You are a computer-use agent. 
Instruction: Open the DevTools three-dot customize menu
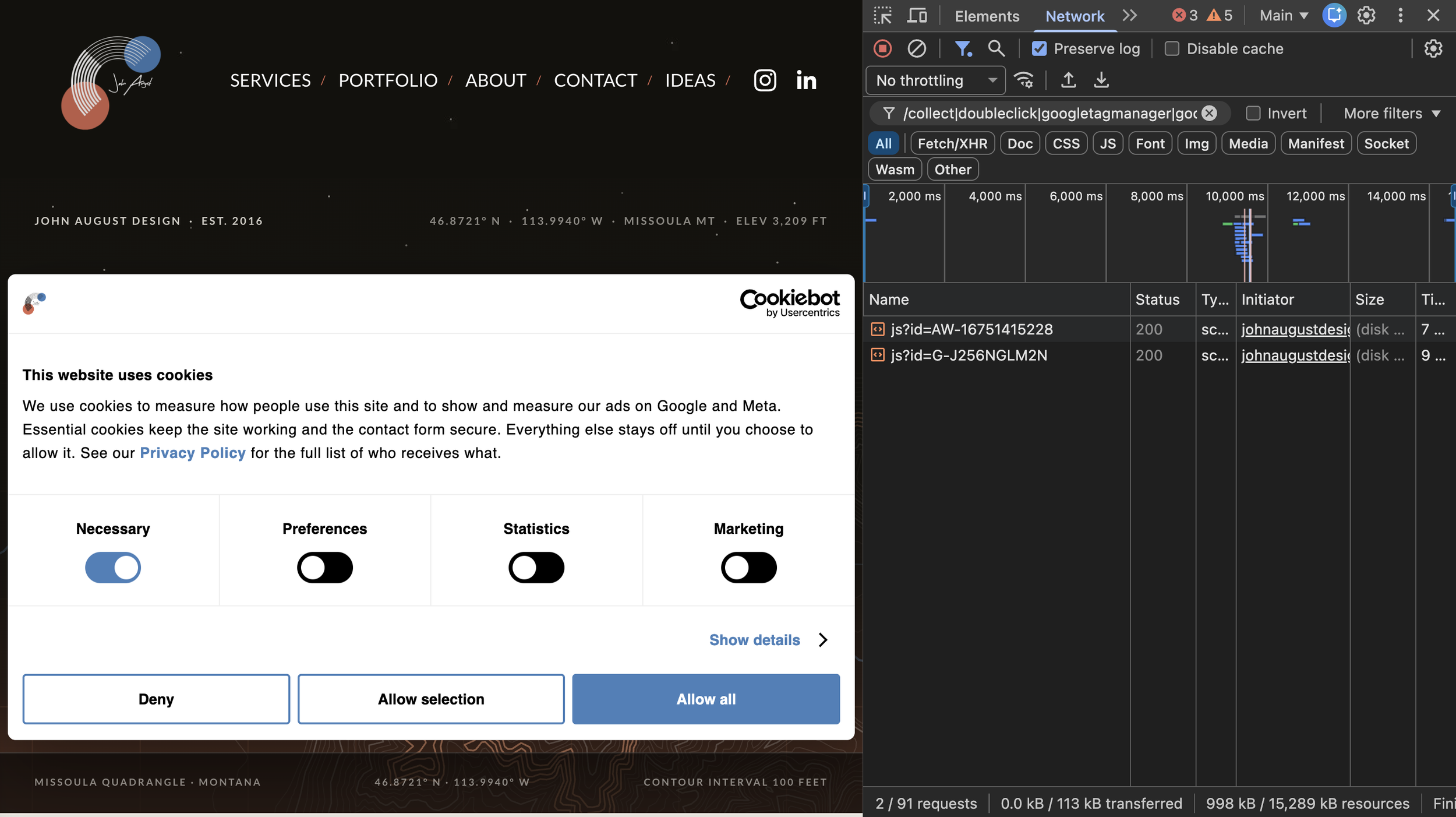(x=1400, y=16)
